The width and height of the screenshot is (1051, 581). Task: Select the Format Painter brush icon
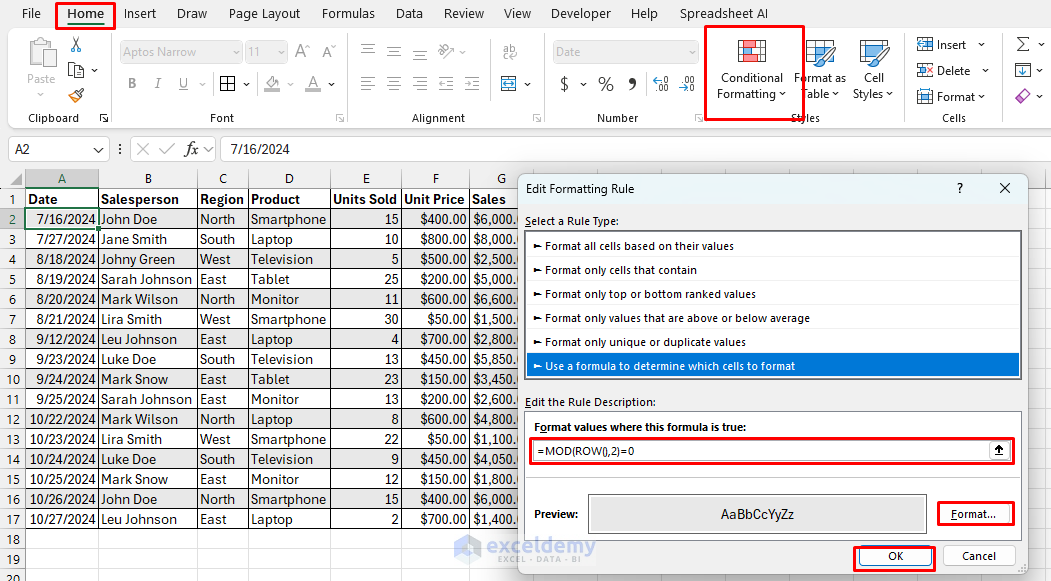[x=76, y=96]
